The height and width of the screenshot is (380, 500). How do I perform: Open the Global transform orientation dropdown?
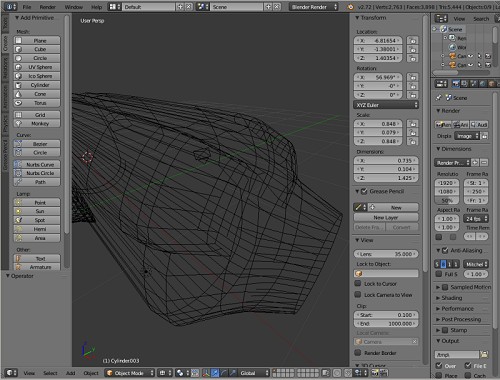254,373
